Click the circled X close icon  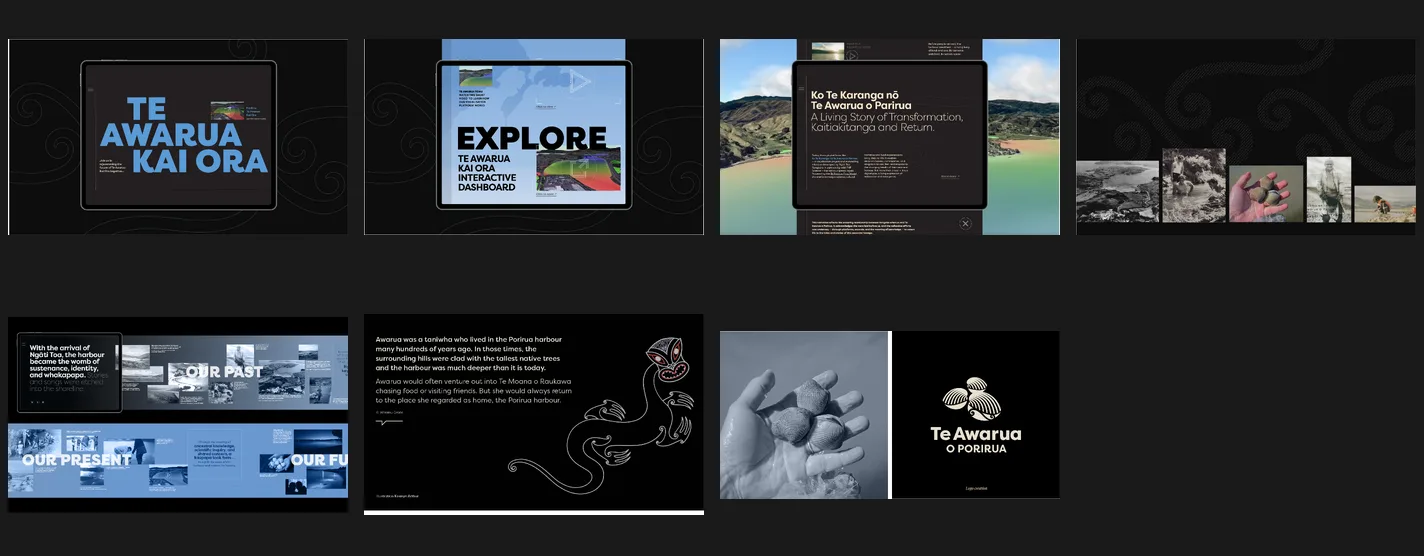965,223
